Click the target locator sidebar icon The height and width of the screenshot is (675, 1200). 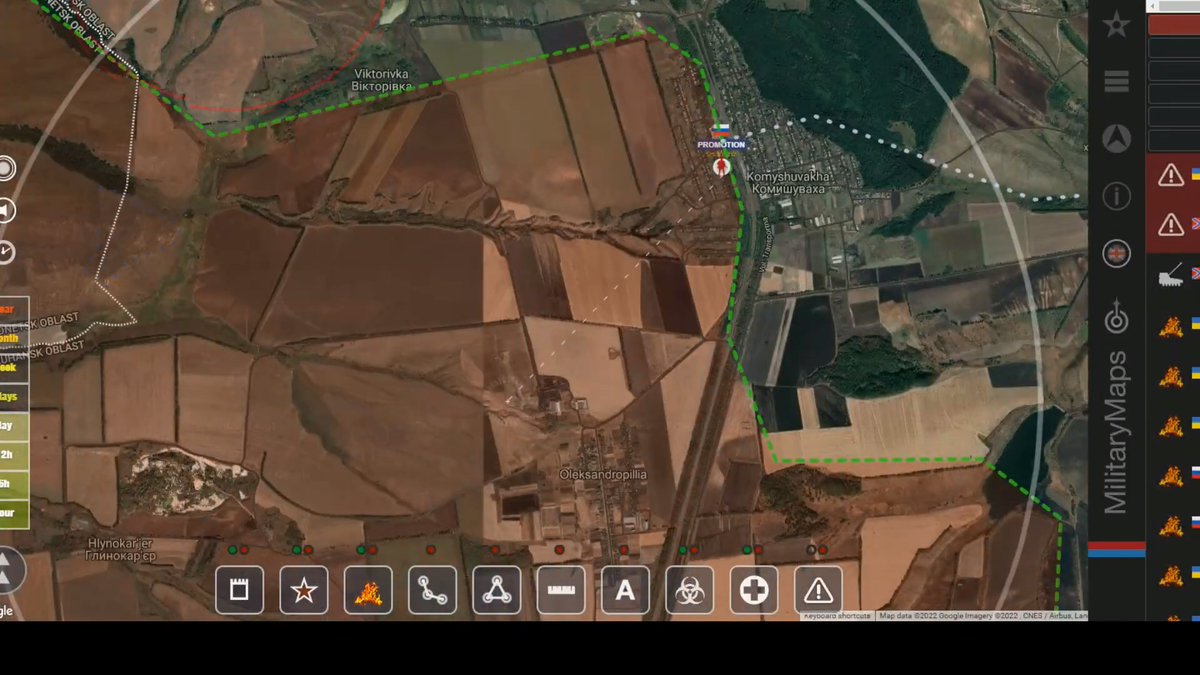tap(1116, 318)
